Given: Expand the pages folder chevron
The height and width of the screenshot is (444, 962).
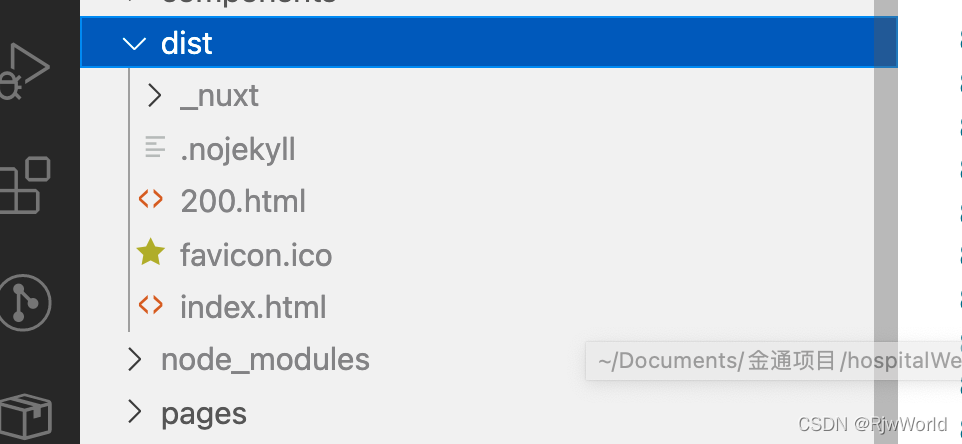Looking at the screenshot, I should click(x=134, y=412).
